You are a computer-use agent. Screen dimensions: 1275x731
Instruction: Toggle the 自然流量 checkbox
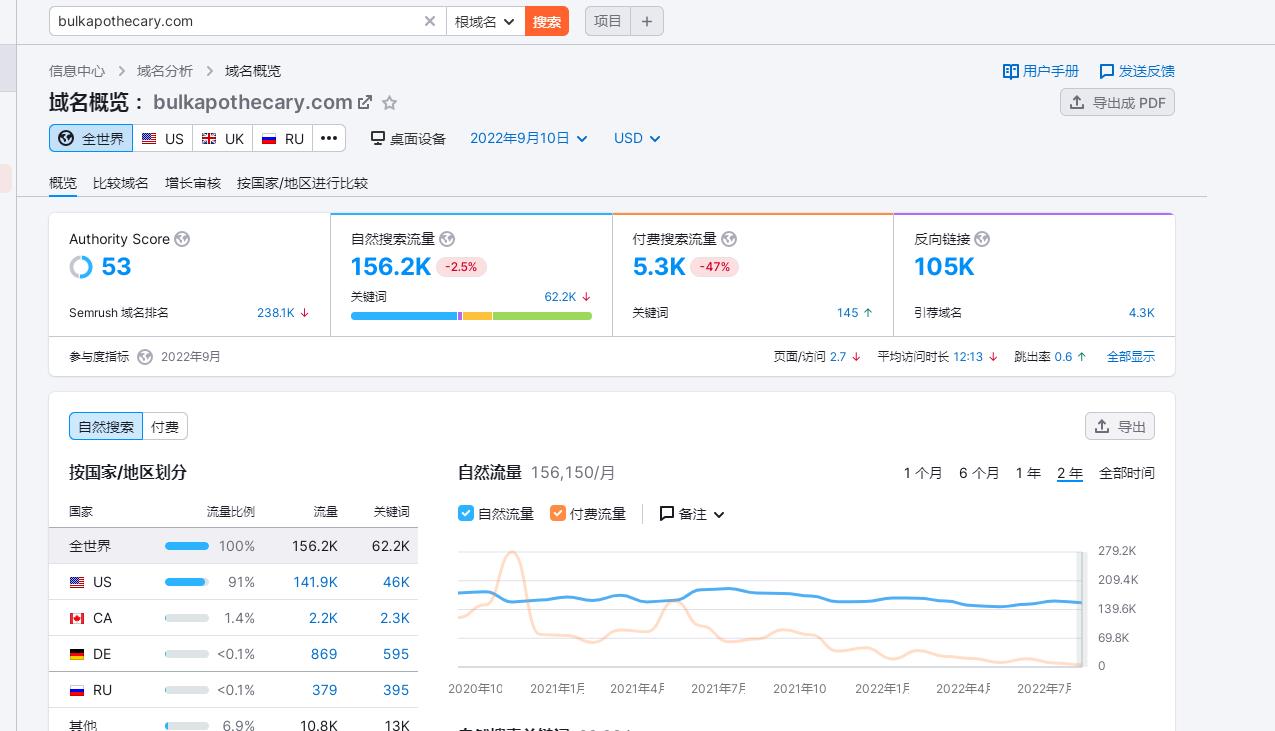pos(466,513)
